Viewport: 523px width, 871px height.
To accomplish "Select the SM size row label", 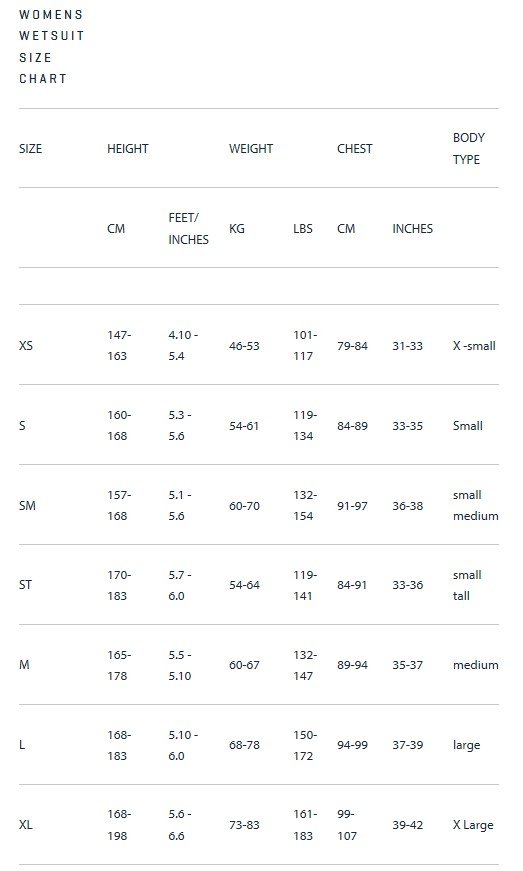I will coord(27,505).
